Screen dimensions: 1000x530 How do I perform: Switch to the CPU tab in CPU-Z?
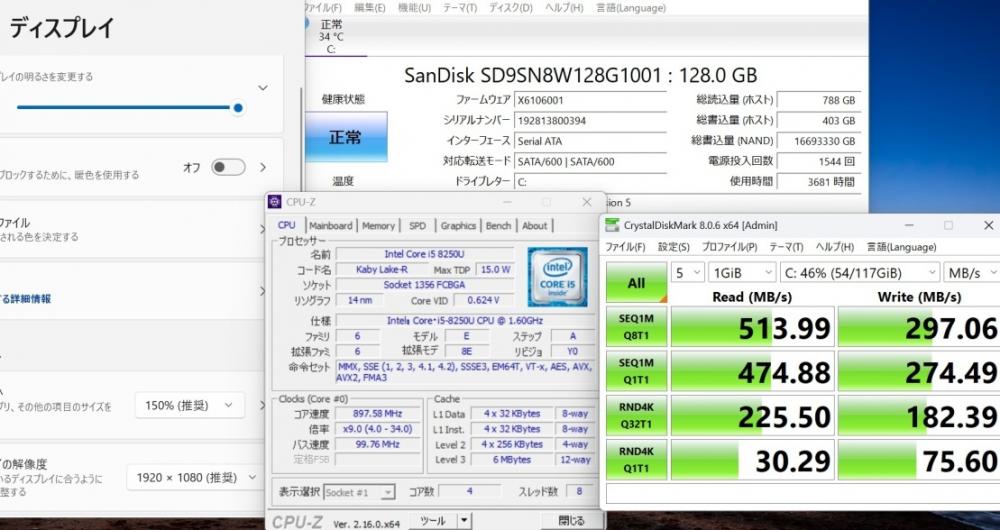click(x=287, y=225)
